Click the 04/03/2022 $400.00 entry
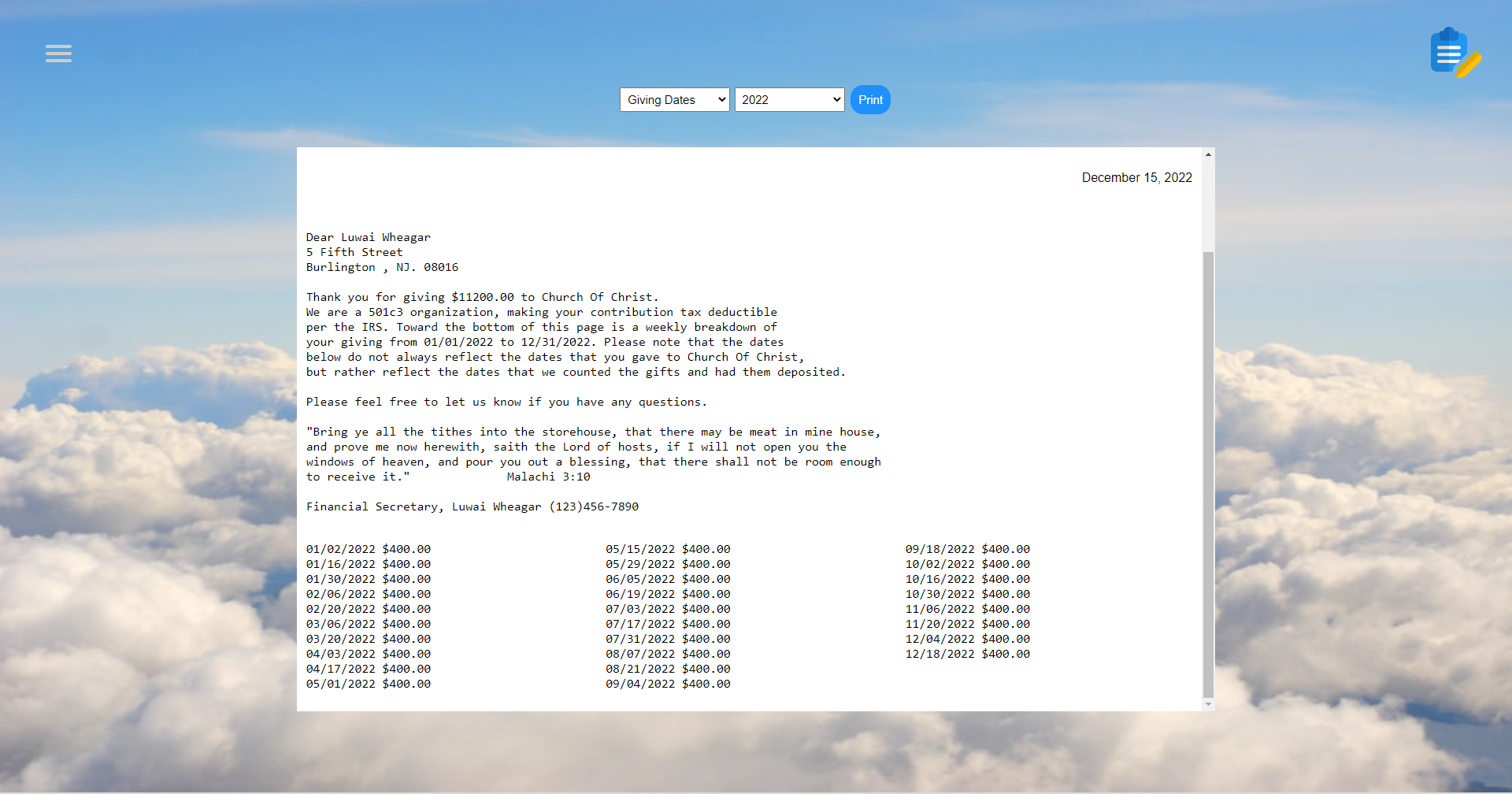 click(369, 654)
